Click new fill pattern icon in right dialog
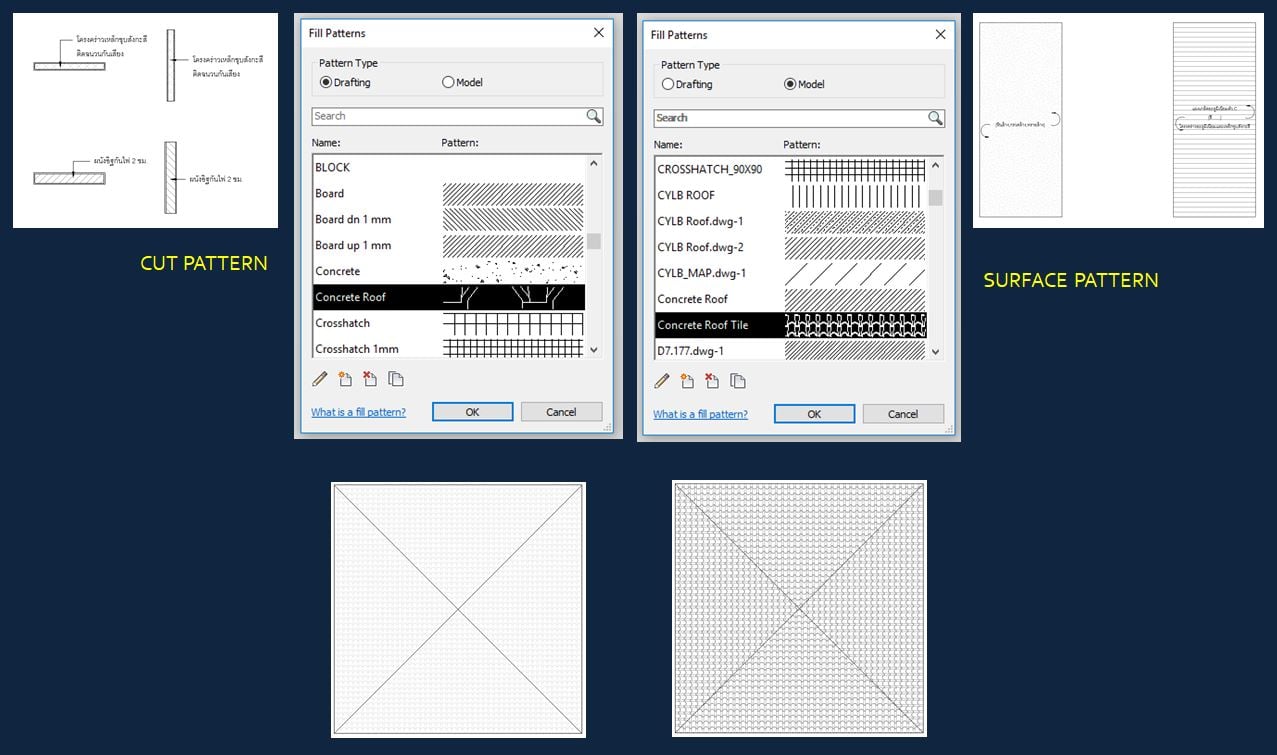 (x=687, y=381)
